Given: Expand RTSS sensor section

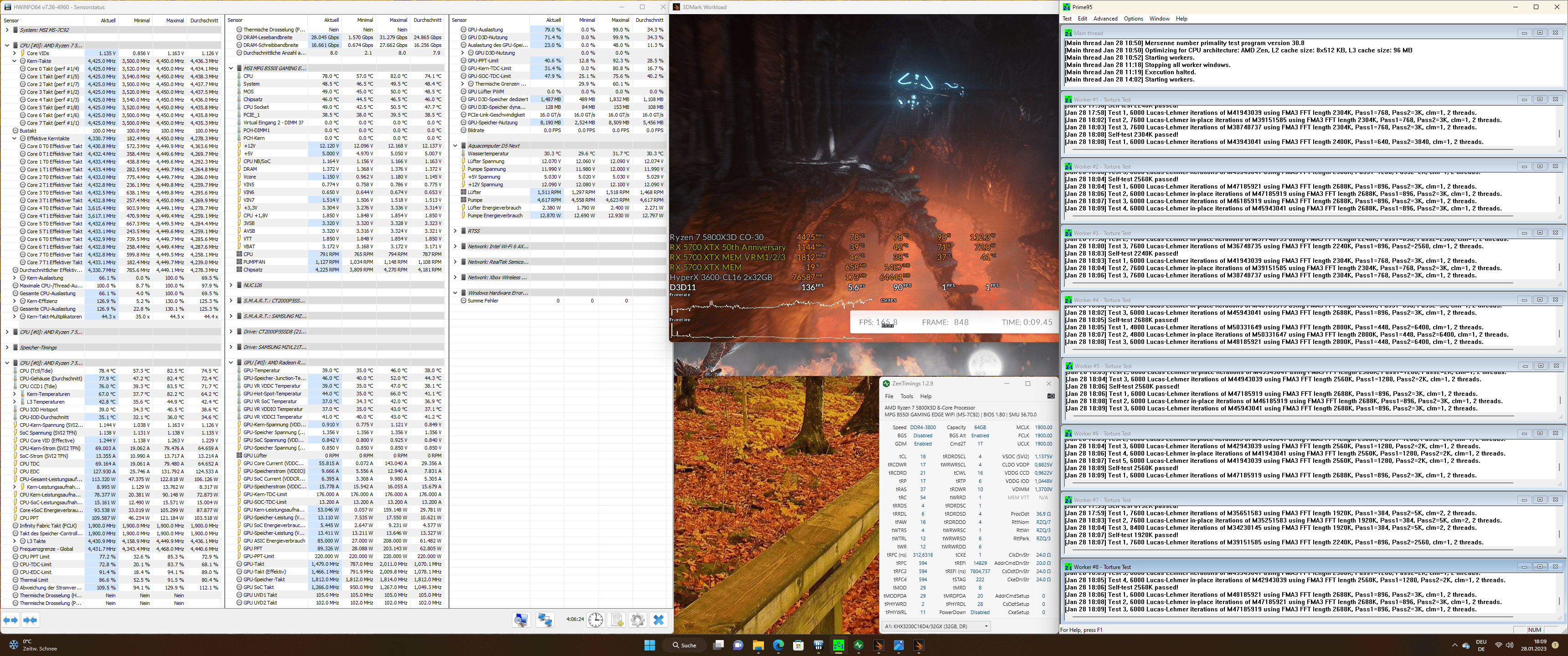Looking at the screenshot, I should pyautogui.click(x=455, y=231).
